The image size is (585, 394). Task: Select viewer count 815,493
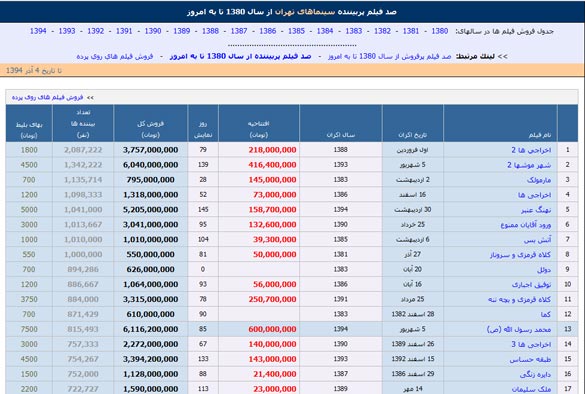[83, 329]
